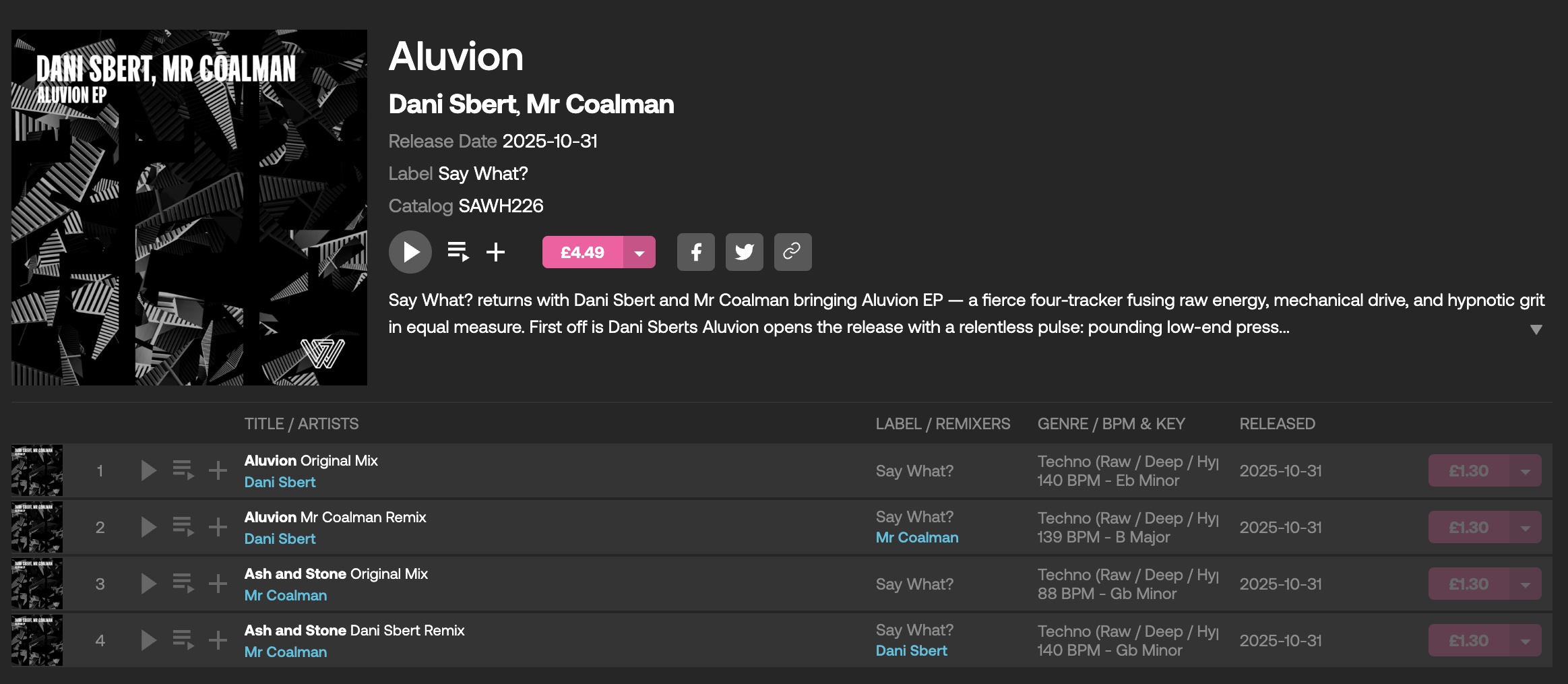Add Ash and Stone Original Mix to playlist

[218, 584]
